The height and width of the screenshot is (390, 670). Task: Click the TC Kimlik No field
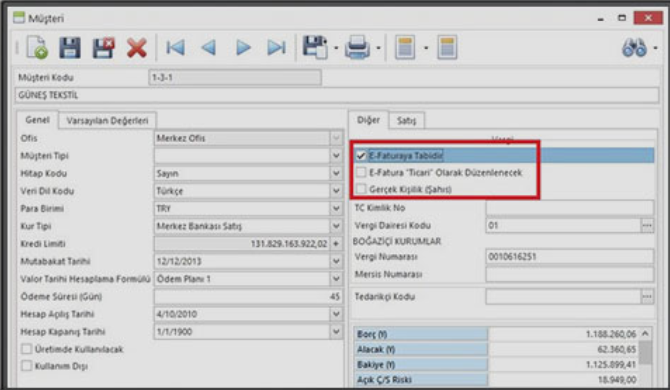(570, 208)
